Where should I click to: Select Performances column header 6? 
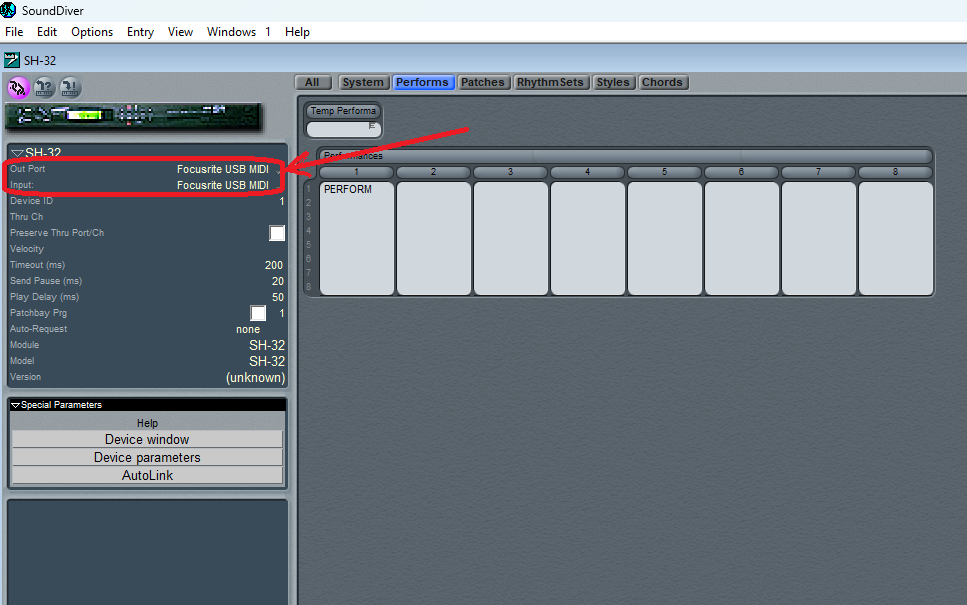[741, 172]
